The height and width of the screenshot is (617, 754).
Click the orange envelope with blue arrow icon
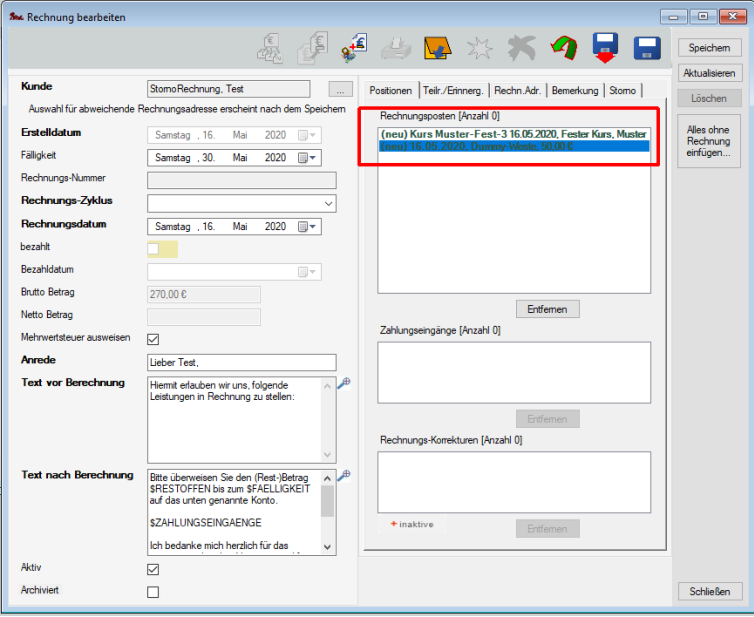435,48
